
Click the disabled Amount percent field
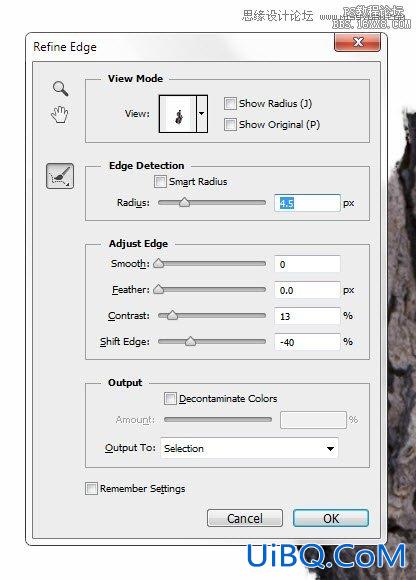[x=313, y=420]
